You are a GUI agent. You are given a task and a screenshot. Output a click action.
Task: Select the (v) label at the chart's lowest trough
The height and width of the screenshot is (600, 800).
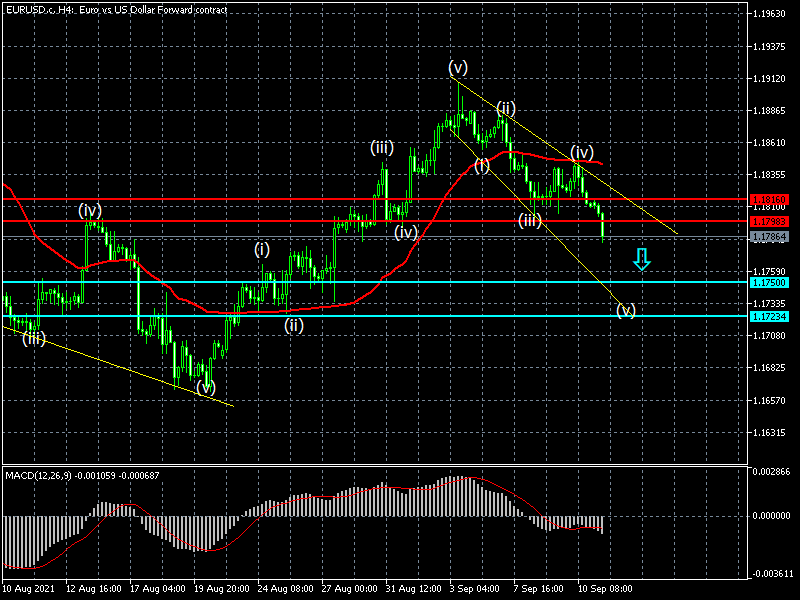coord(206,386)
